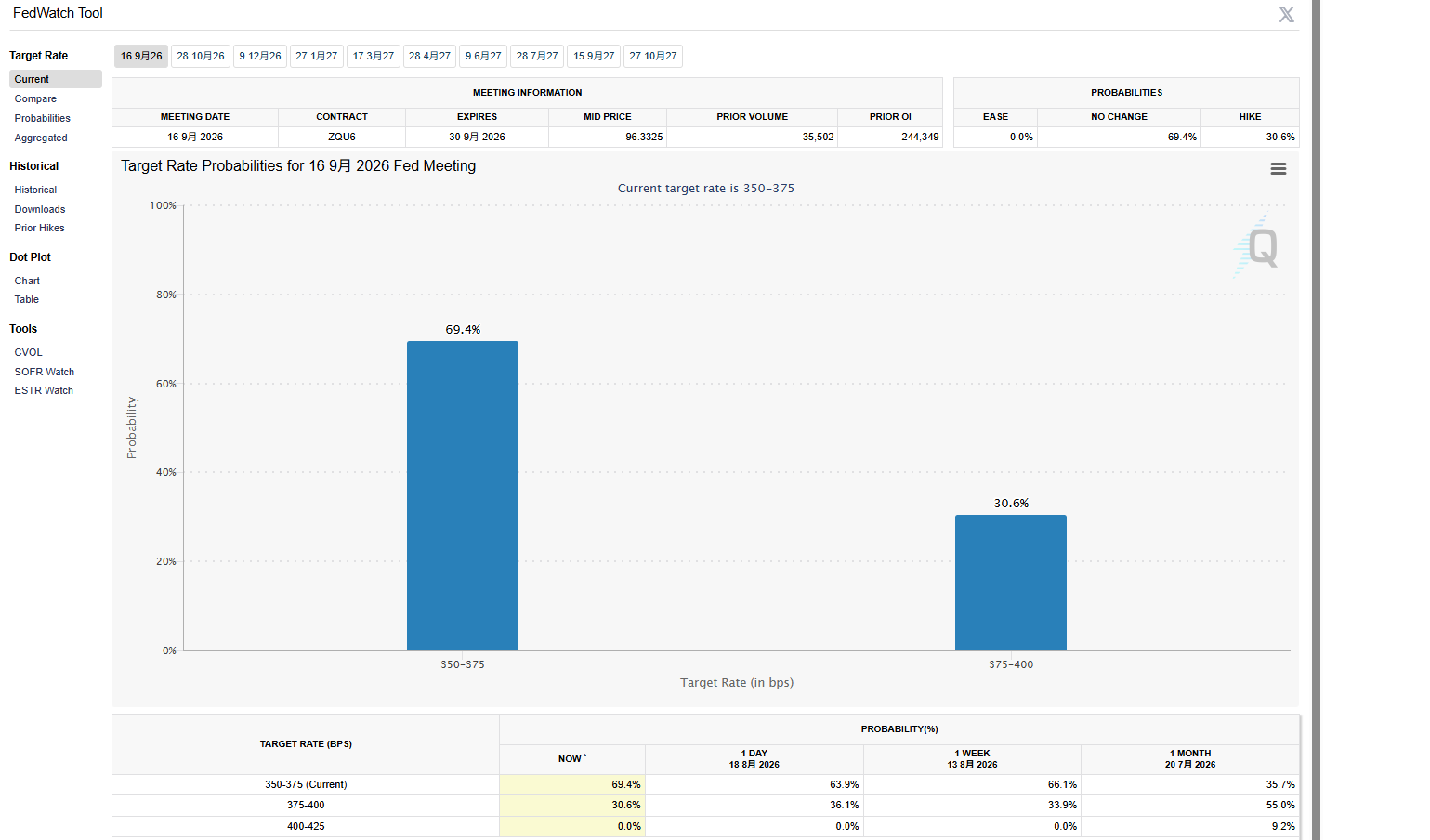Open ESTR Watch tool
This screenshot has height=840, width=1430.
[44, 390]
